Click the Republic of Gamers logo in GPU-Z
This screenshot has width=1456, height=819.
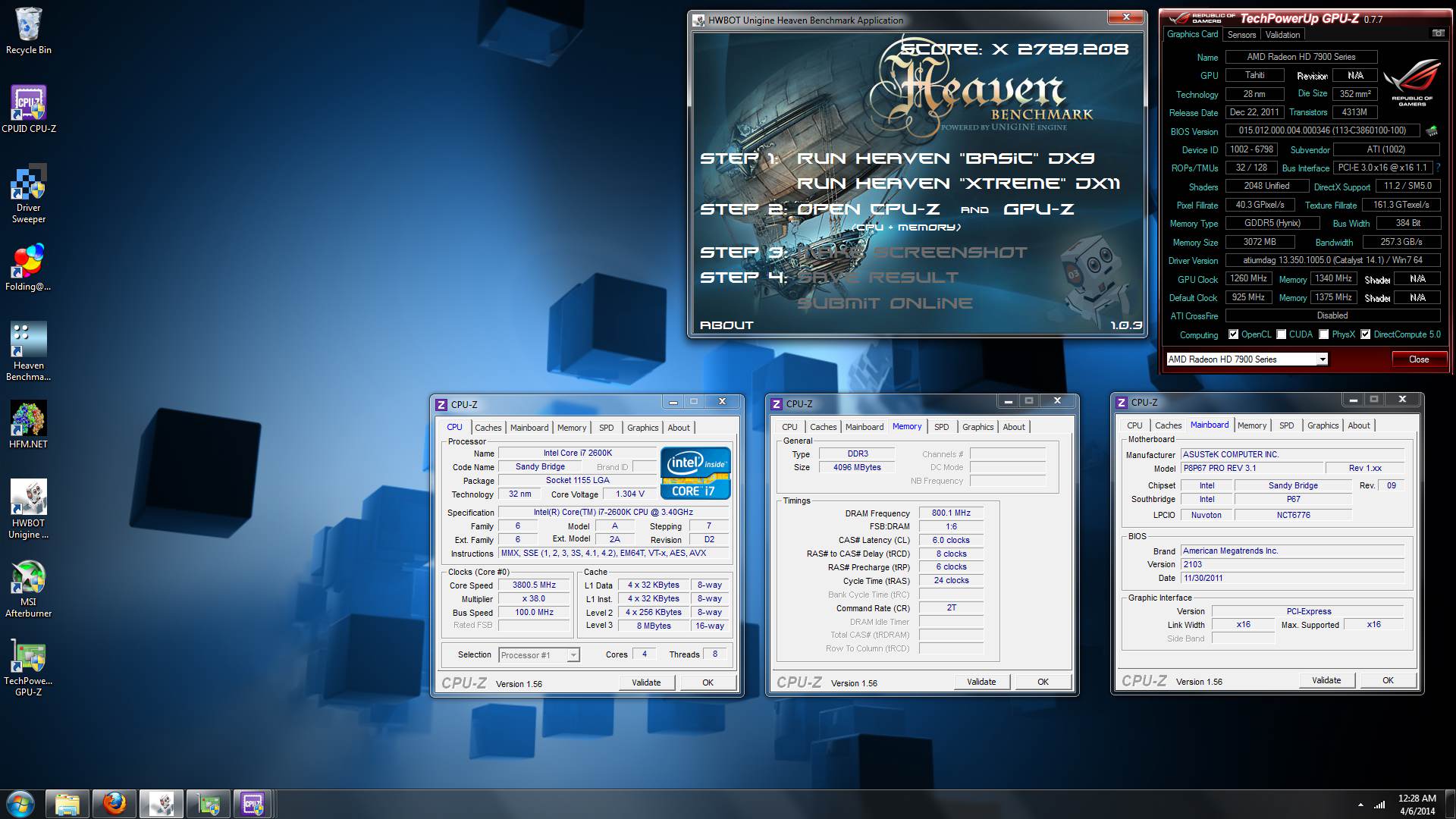1412,83
